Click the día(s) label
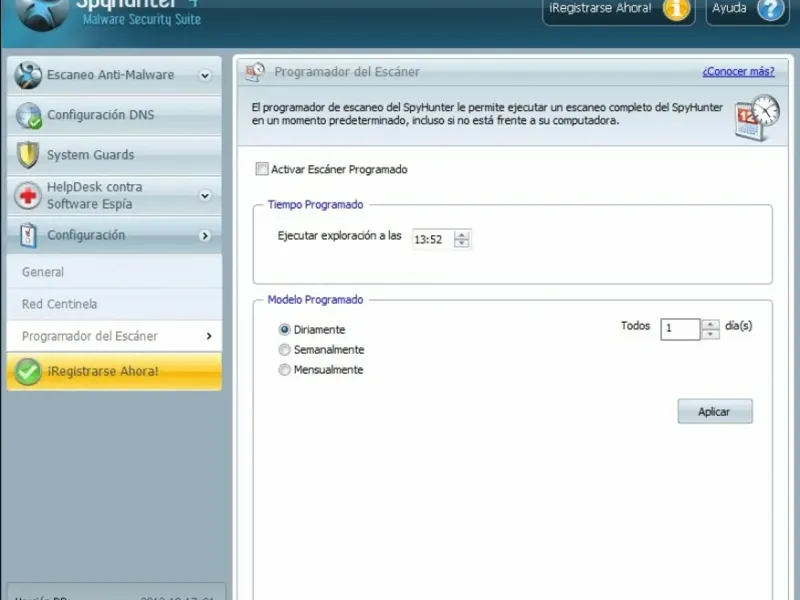Image resolution: width=800 pixels, height=600 pixels. pos(738,326)
